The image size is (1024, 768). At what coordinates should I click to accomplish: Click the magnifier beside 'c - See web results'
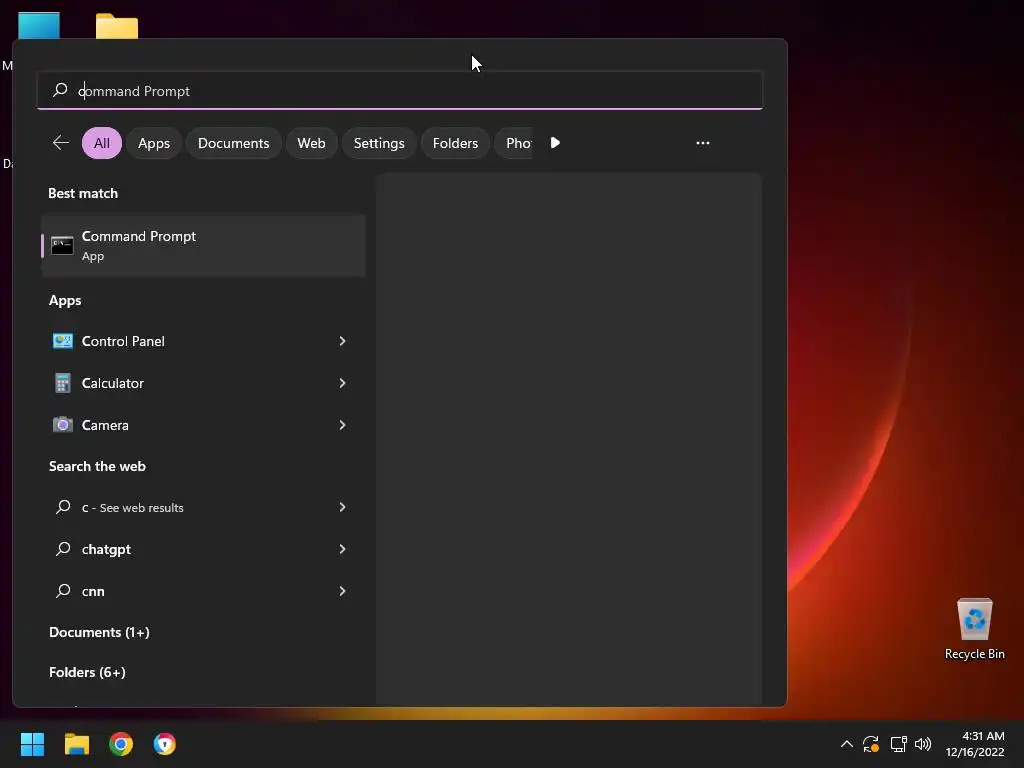coord(63,507)
